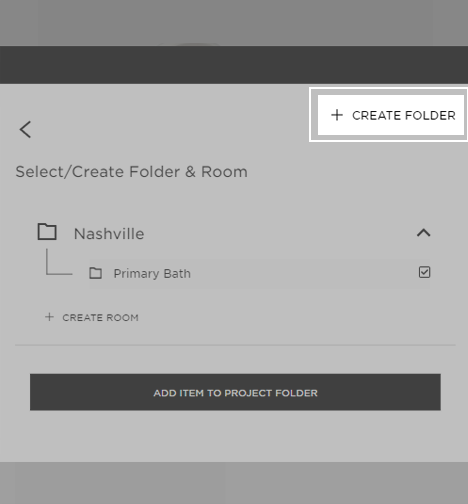Go back with the left arrow icon

click(x=25, y=129)
